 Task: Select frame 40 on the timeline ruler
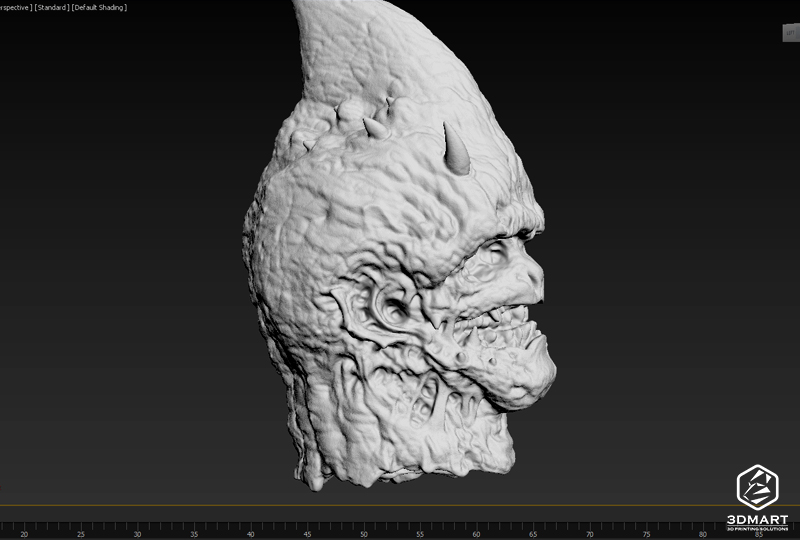tap(251, 534)
